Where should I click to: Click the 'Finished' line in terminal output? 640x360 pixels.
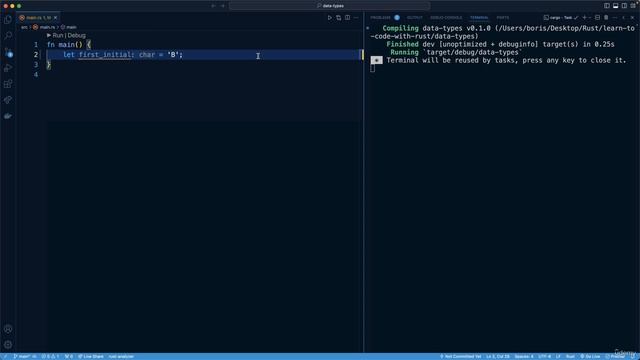click(x=500, y=44)
